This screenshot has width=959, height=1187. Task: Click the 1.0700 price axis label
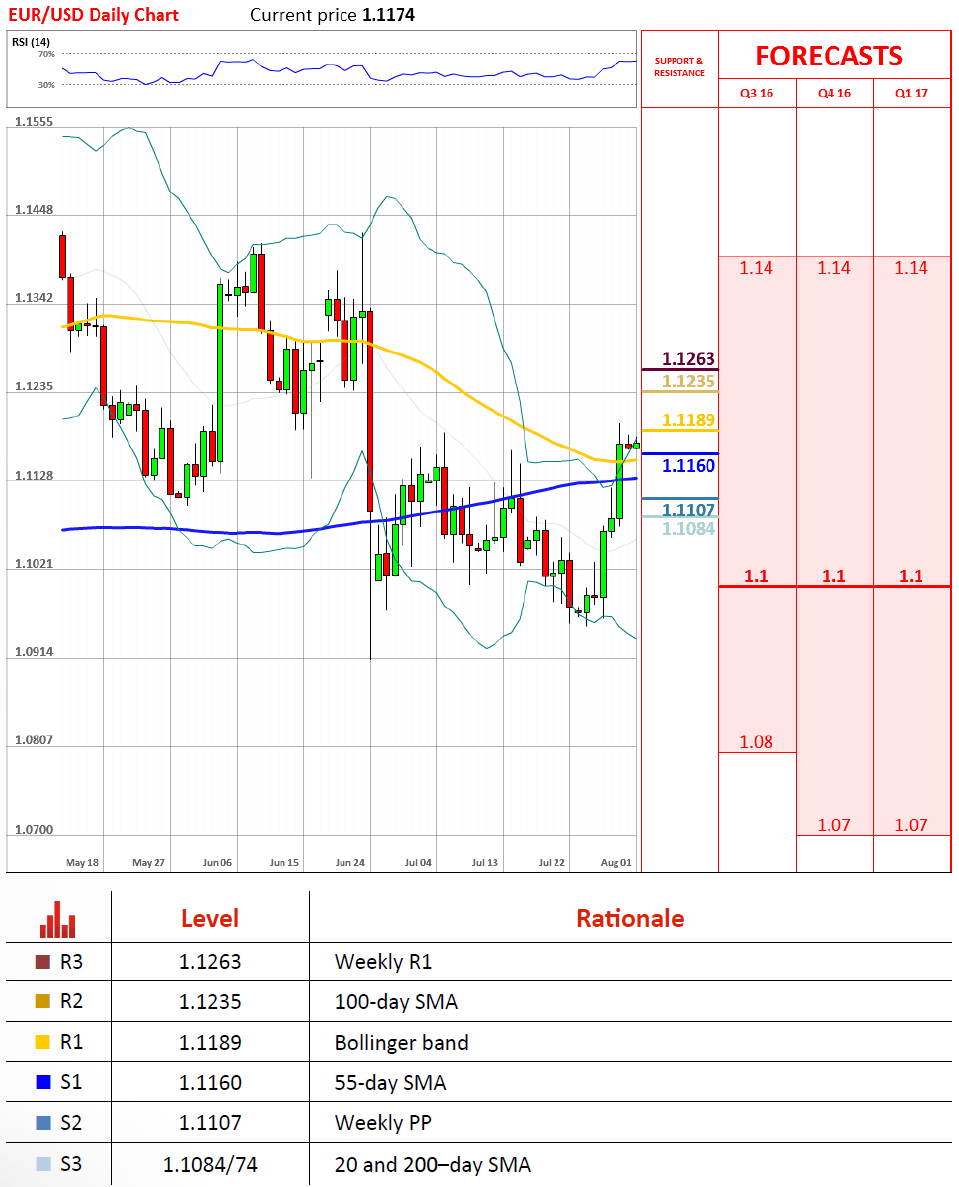tap(34, 830)
